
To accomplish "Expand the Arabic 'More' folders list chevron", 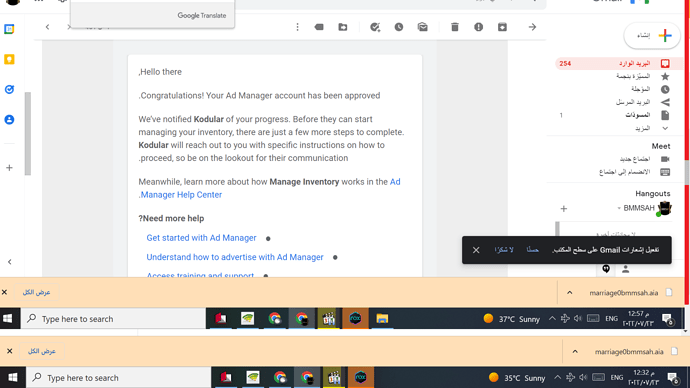I will (665, 128).
